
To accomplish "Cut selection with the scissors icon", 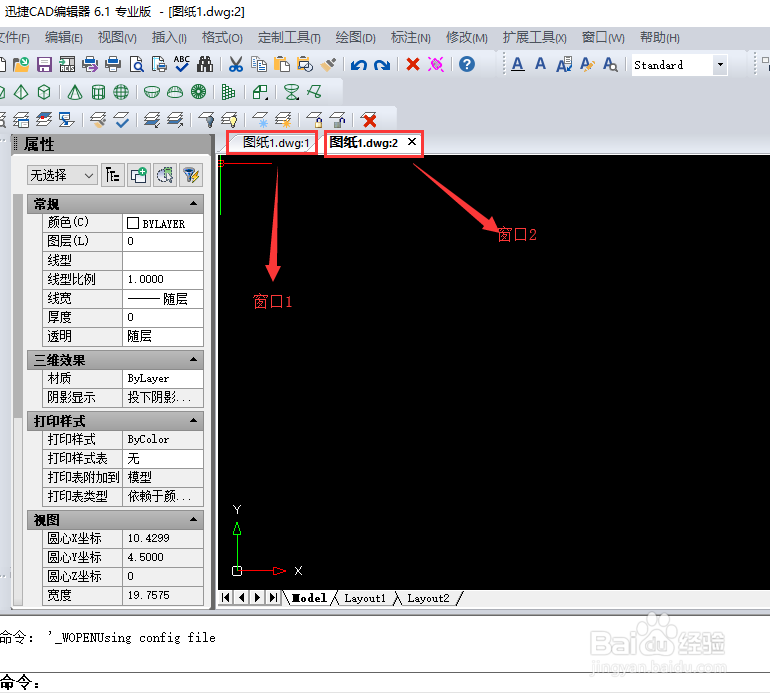I will point(236,64).
